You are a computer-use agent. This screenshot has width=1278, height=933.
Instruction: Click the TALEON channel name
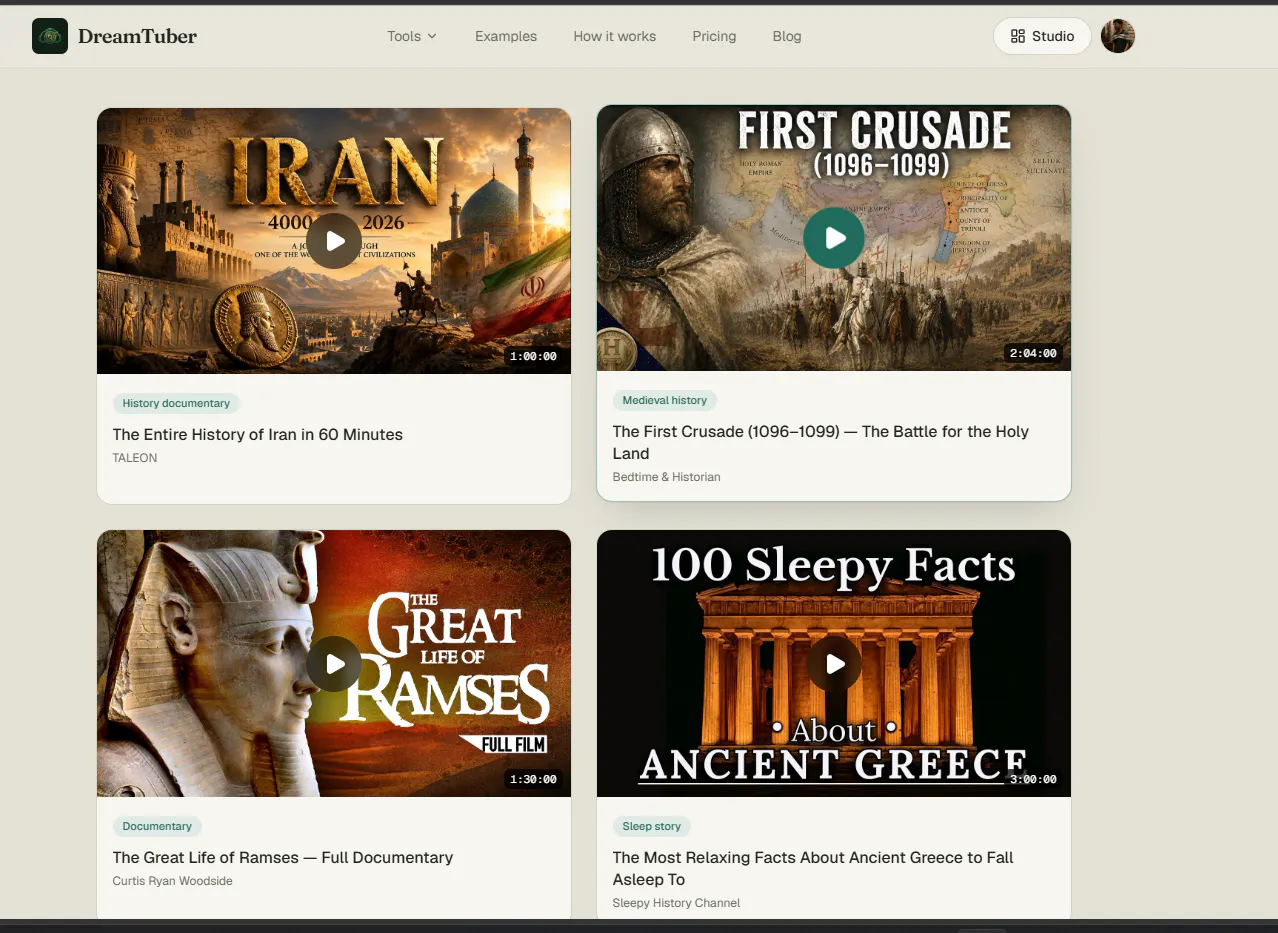(135, 458)
